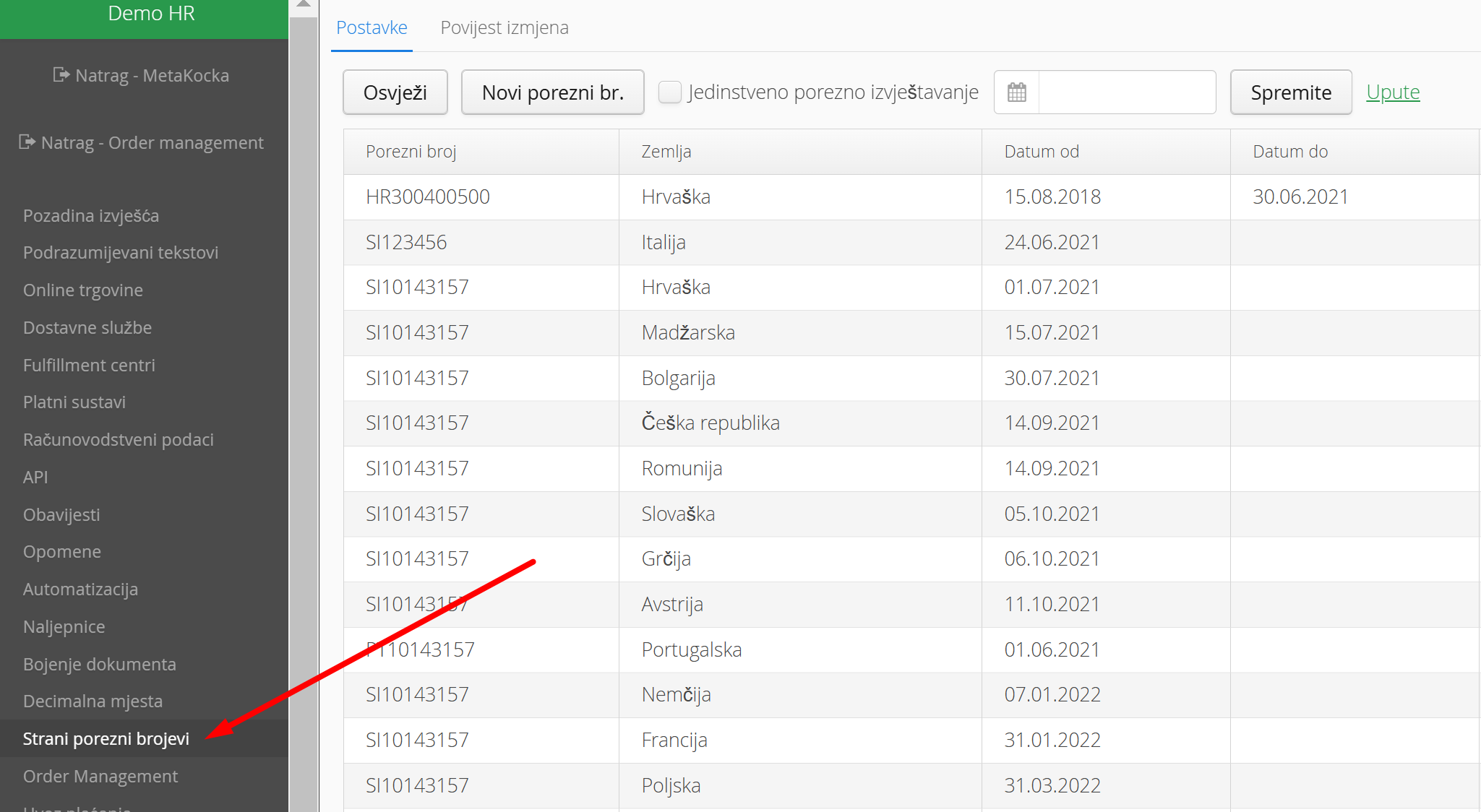Go to Bojenje dokumenta settings

(x=99, y=664)
